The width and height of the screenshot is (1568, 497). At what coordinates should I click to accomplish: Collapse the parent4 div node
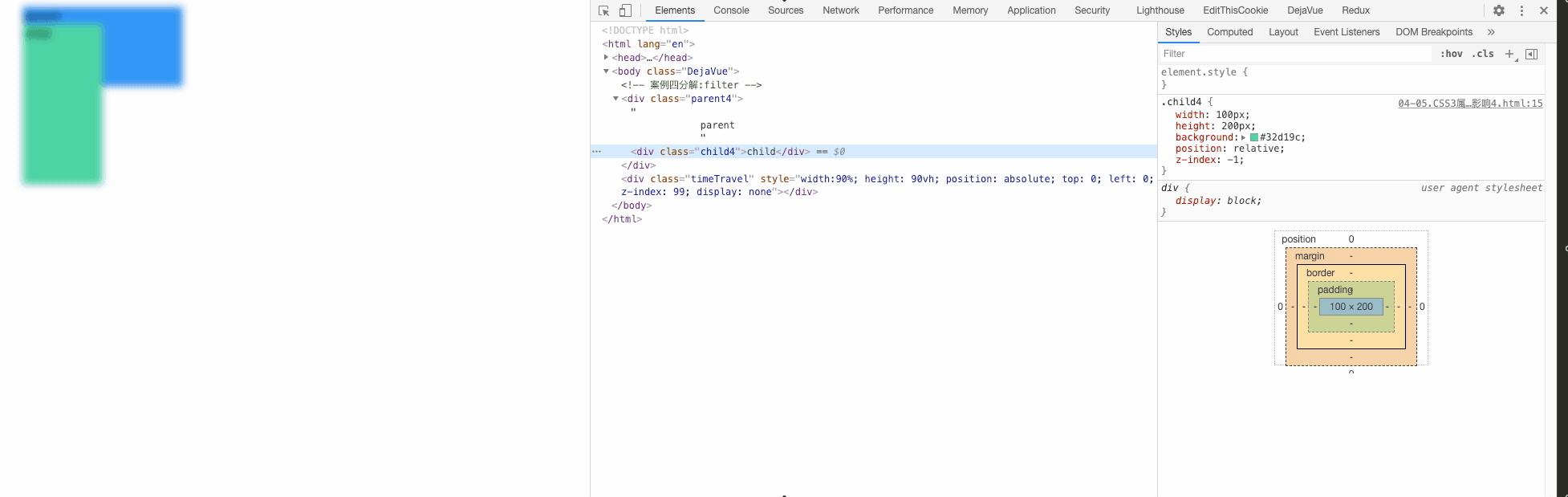pyautogui.click(x=615, y=99)
